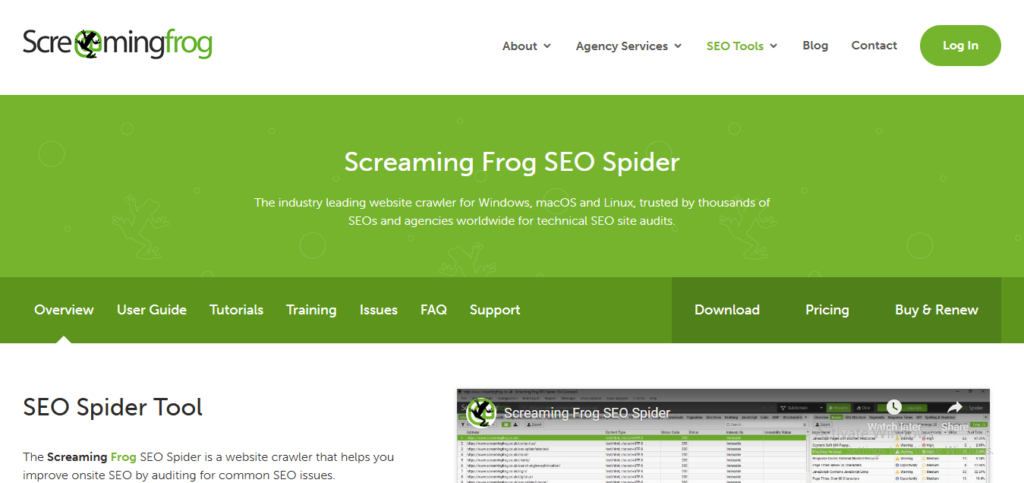Click the Watch later clock icon
The height and width of the screenshot is (483, 1024).
893,407
